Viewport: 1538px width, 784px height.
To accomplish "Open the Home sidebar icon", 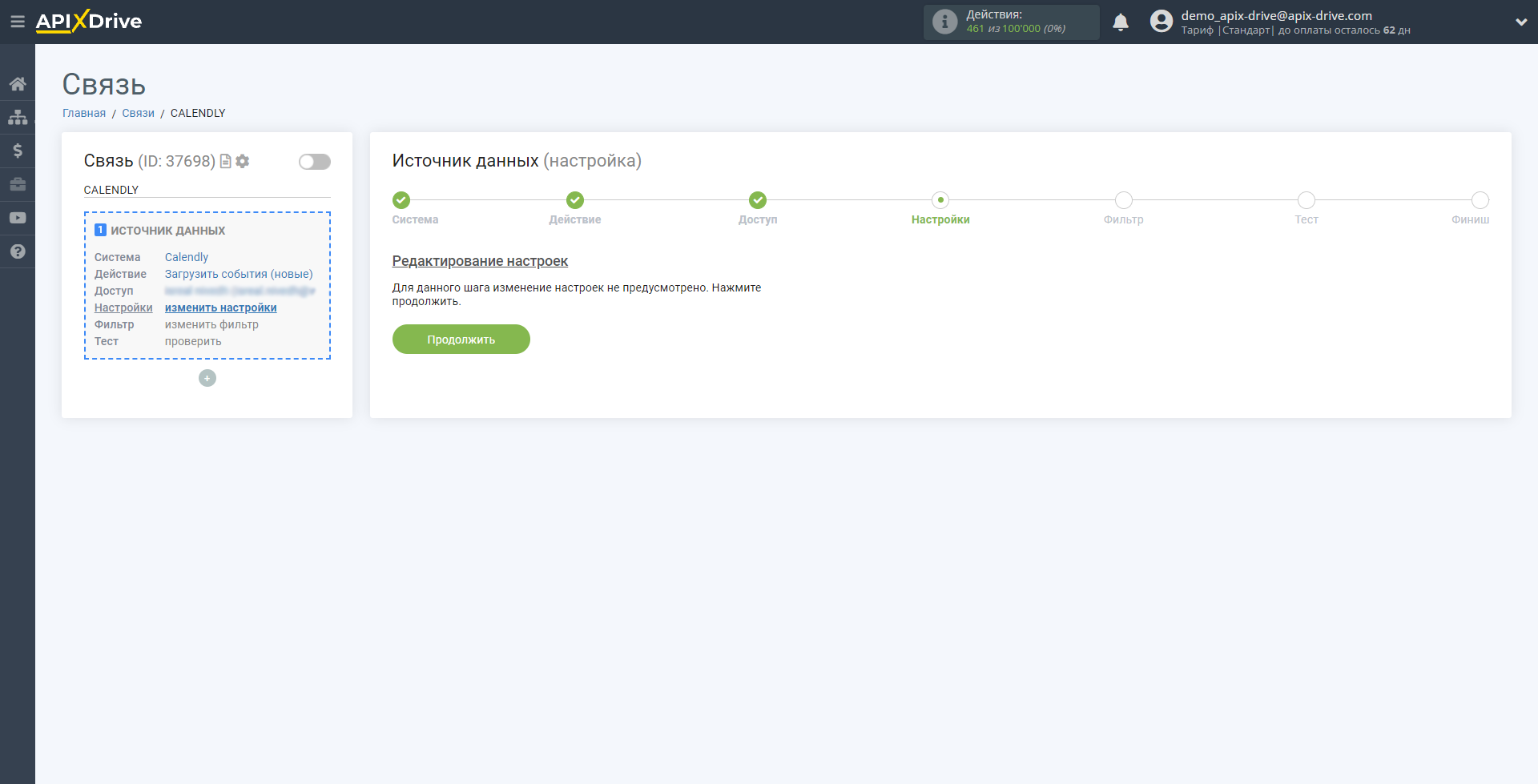I will tap(18, 84).
